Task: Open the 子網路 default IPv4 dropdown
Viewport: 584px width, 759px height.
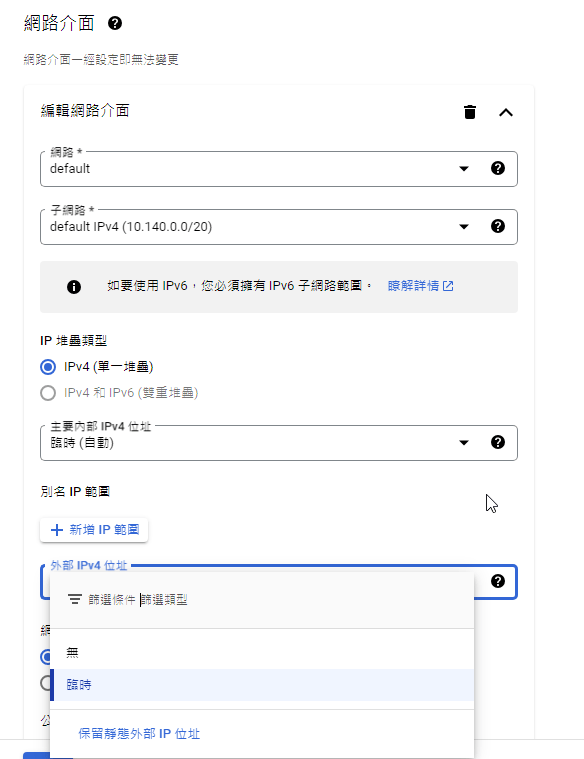Action: click(279, 227)
